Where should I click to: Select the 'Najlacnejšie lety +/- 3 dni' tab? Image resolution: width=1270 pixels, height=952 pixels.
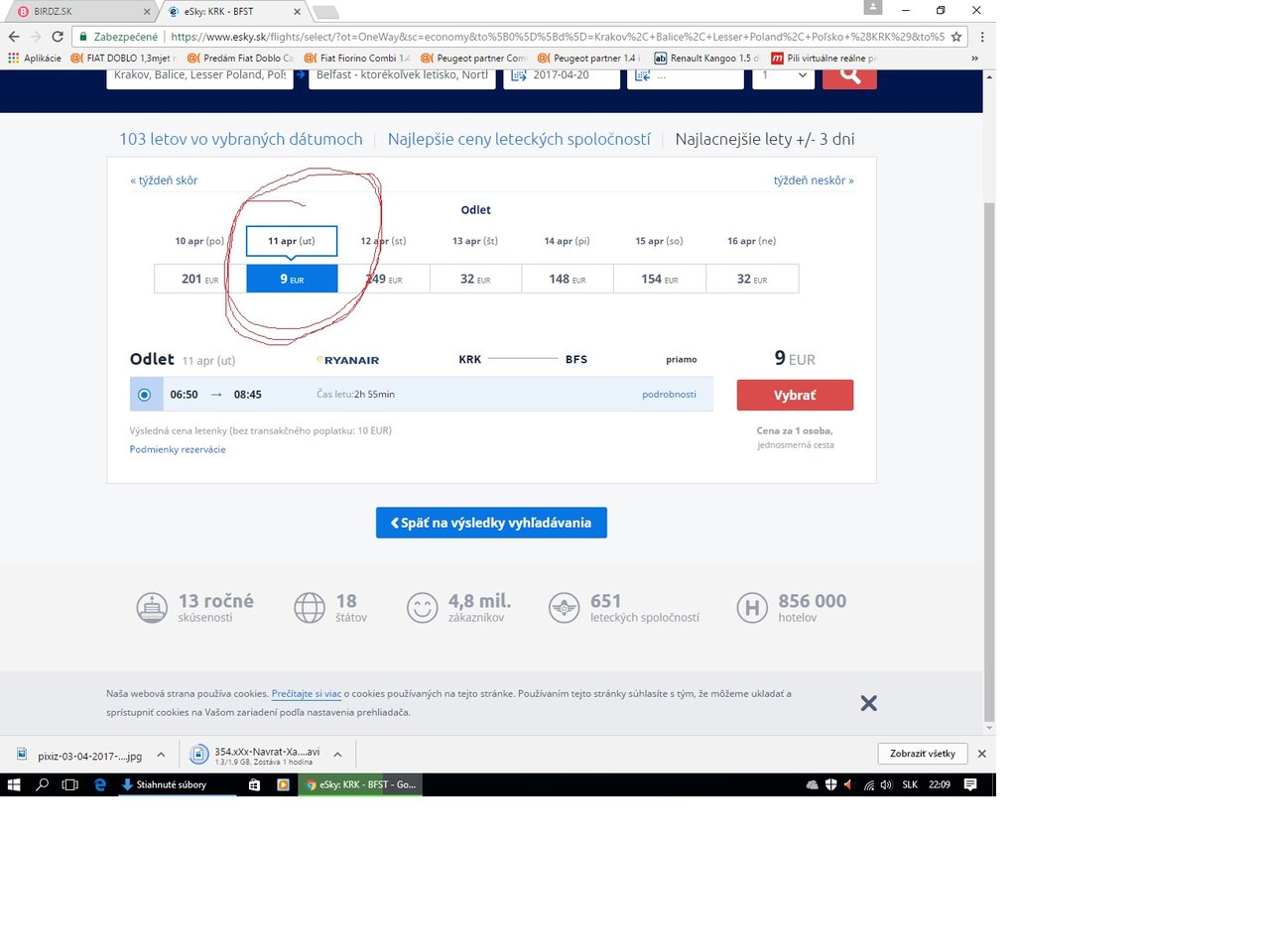pos(765,139)
